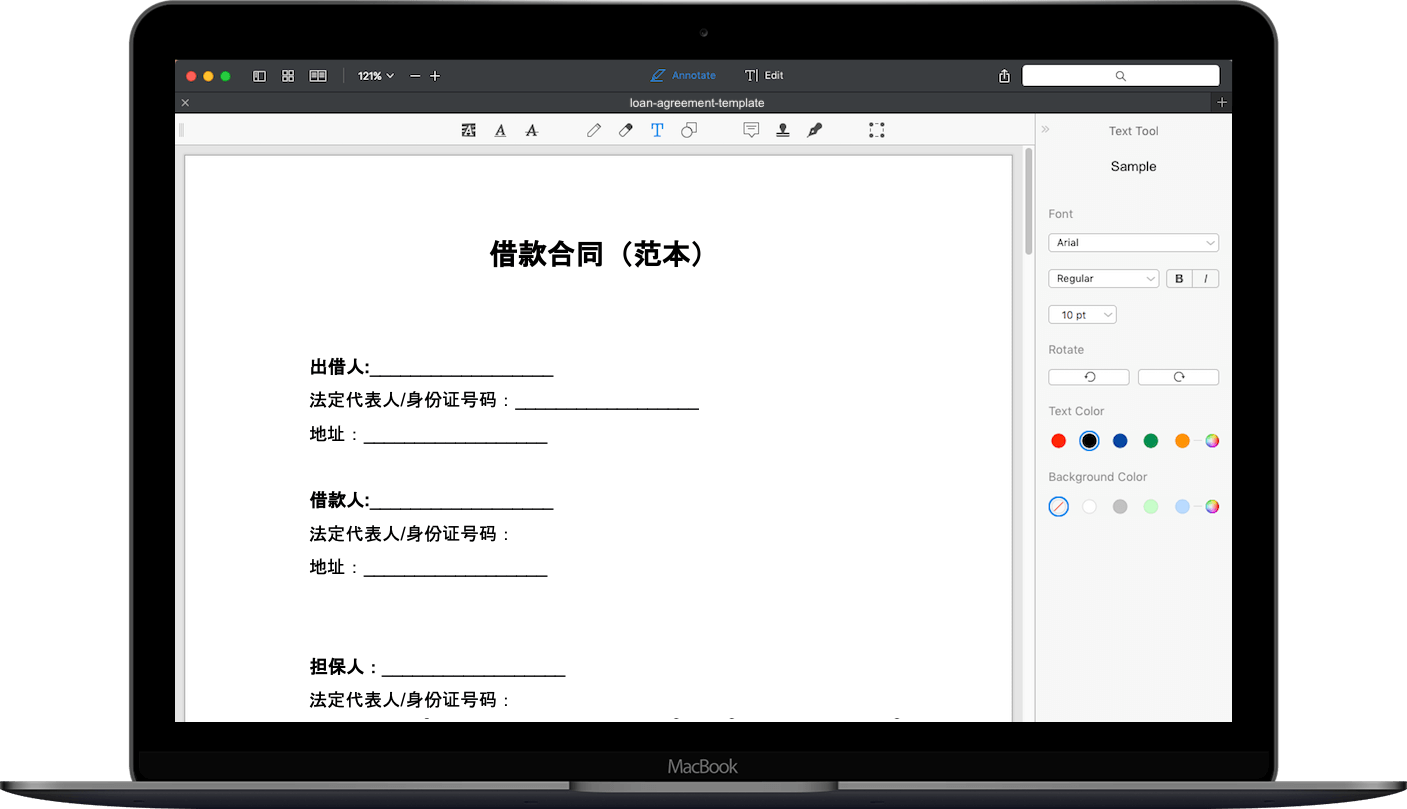
Task: Zoom in with the plus button
Action: pos(435,76)
